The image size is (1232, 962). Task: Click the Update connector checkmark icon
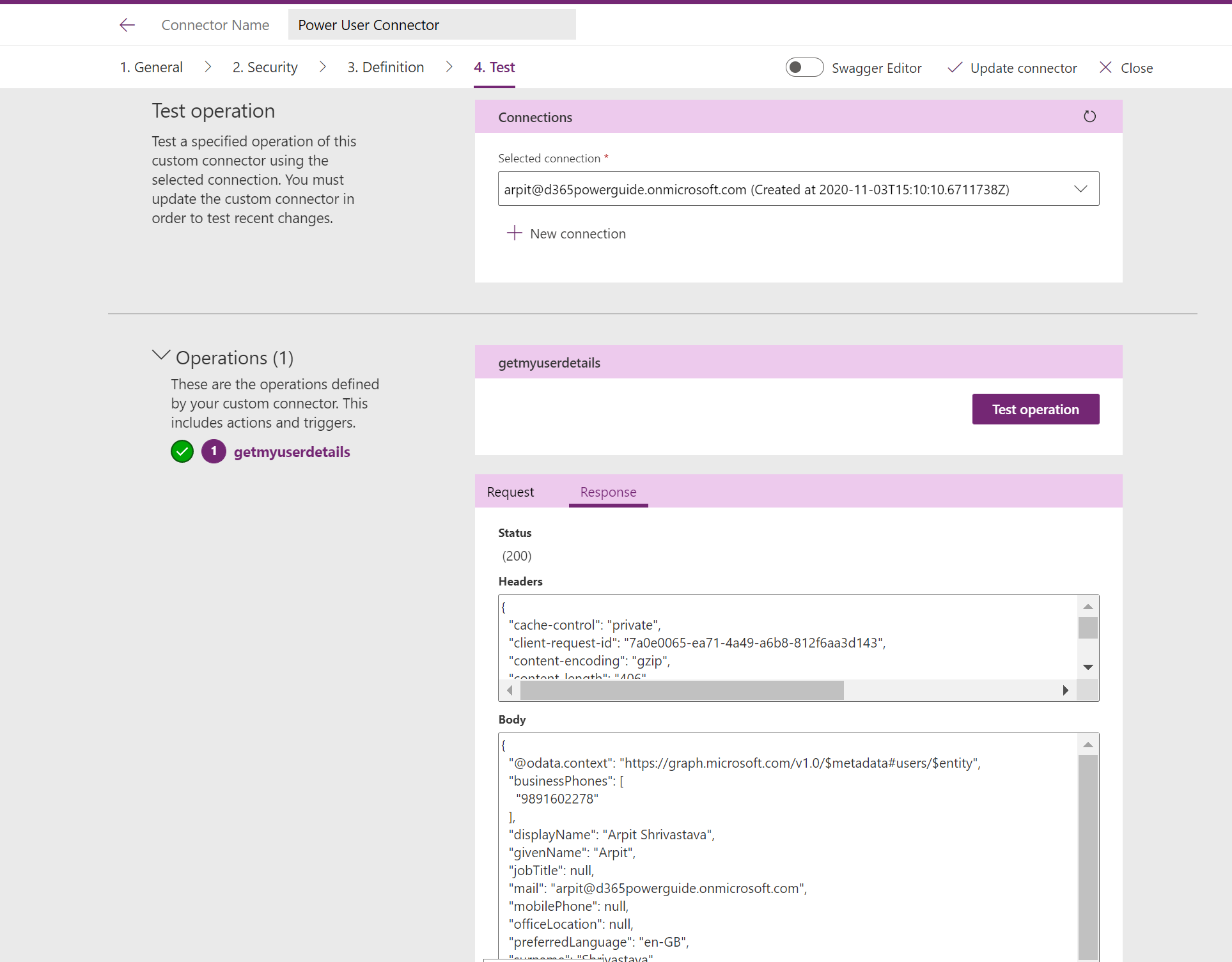(955, 68)
